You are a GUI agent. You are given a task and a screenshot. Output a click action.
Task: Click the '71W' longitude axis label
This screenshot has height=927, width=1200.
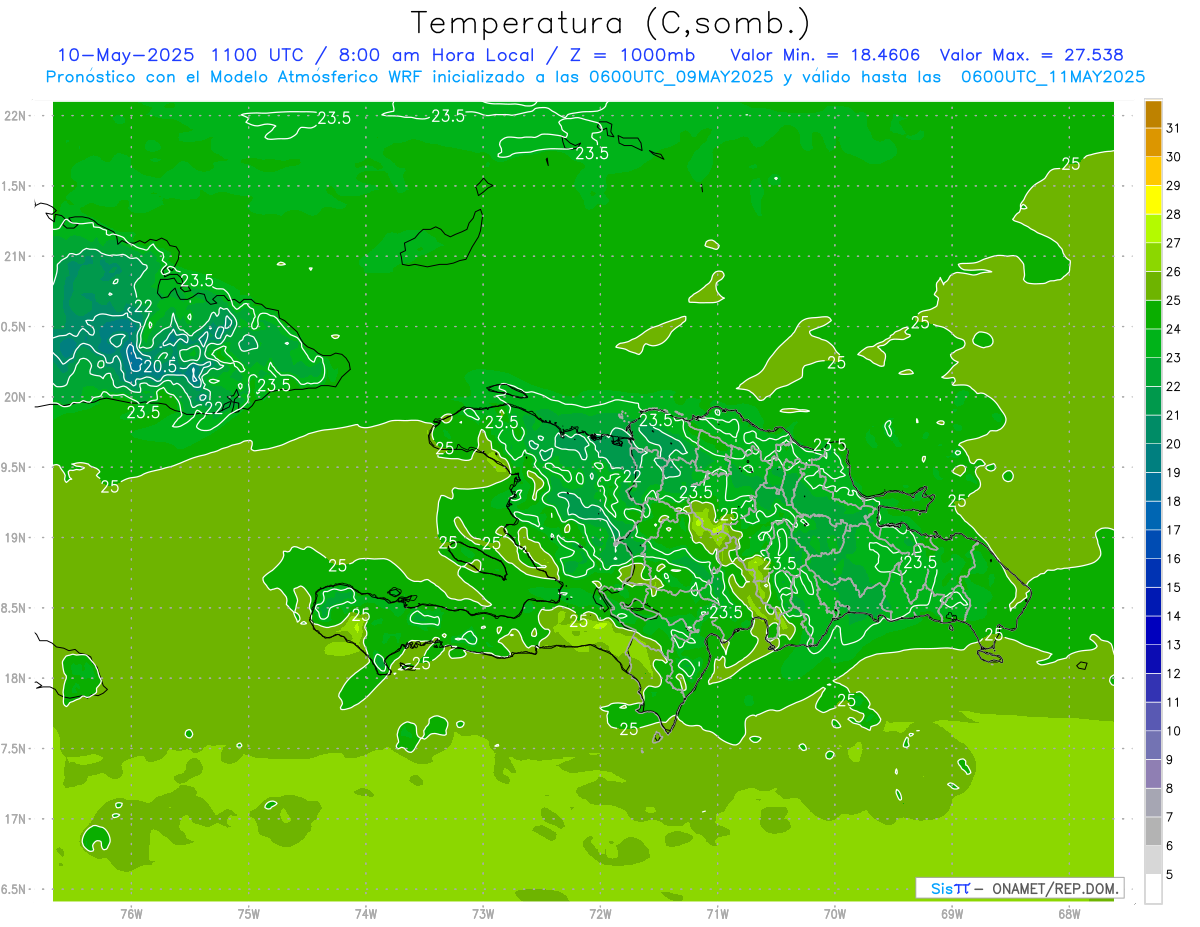pos(717,914)
